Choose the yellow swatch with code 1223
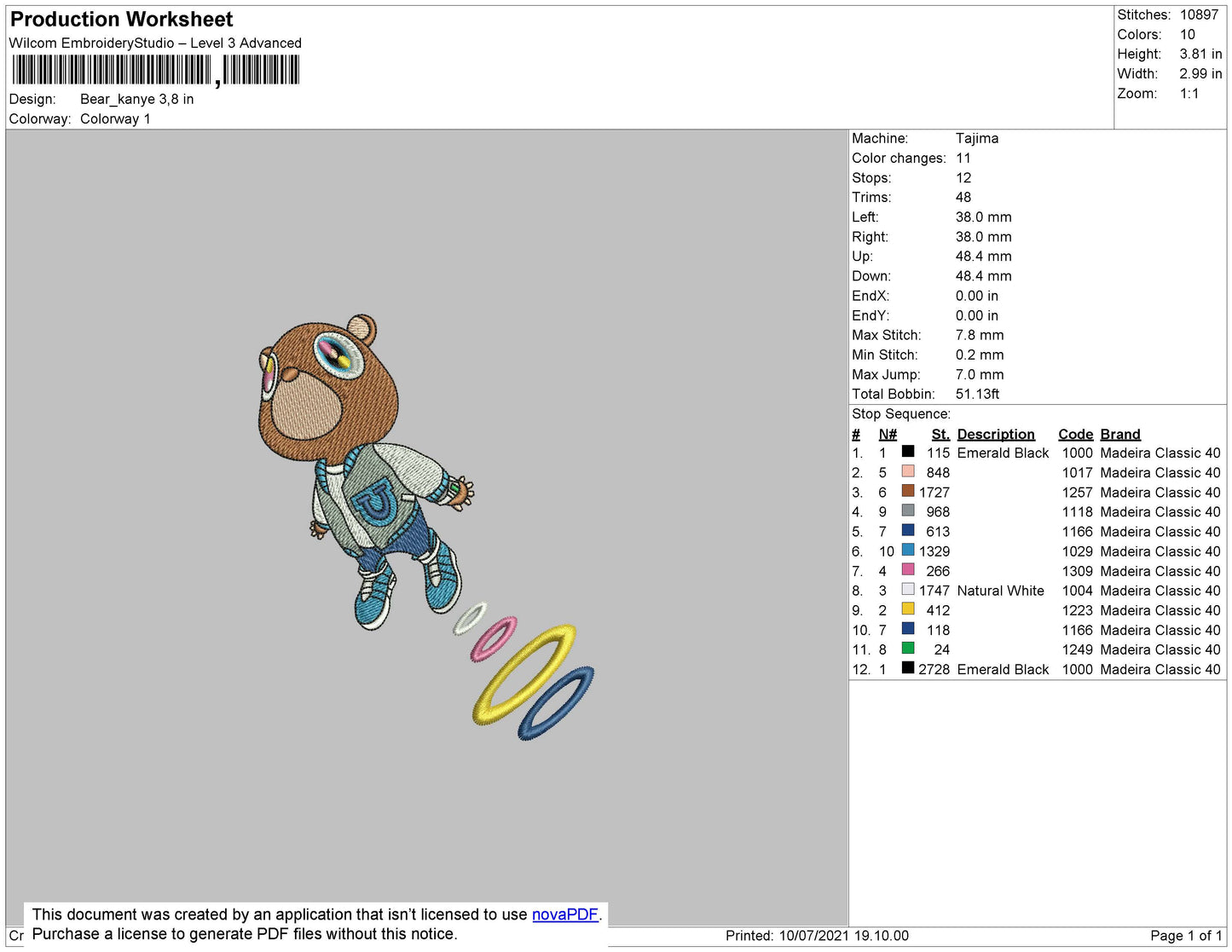 [908, 609]
